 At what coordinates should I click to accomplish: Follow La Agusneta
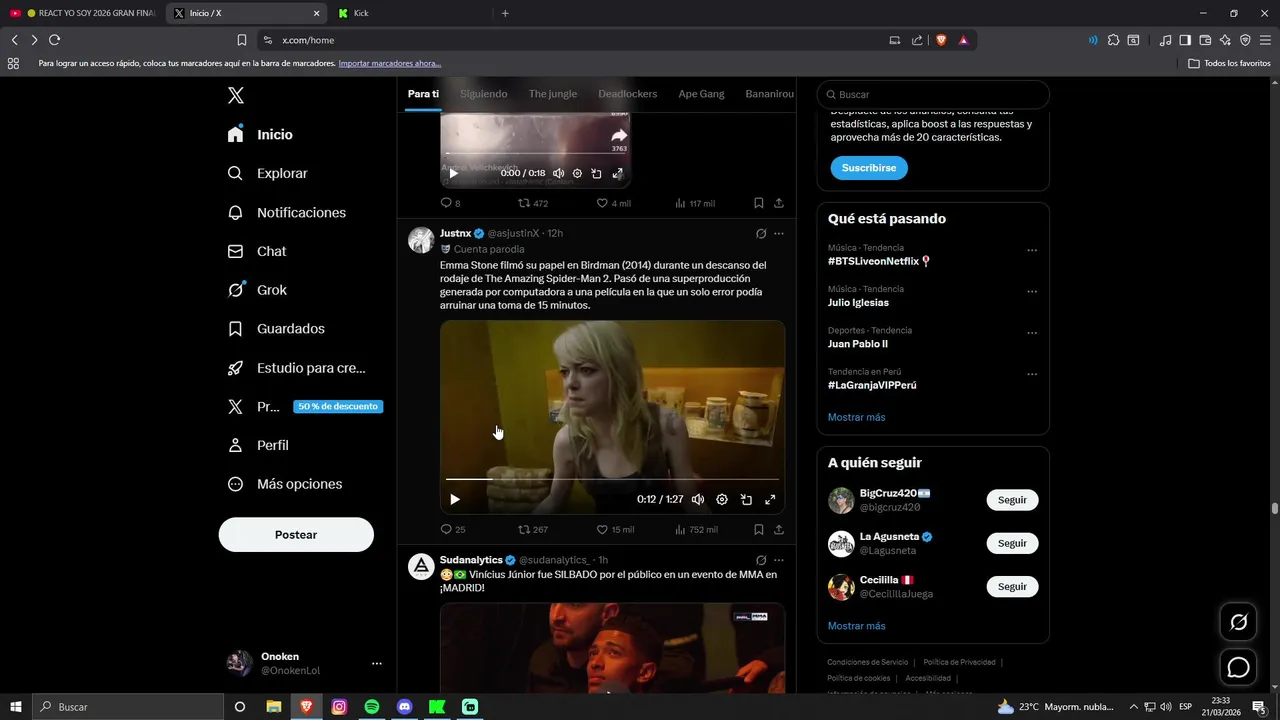tap(1012, 543)
